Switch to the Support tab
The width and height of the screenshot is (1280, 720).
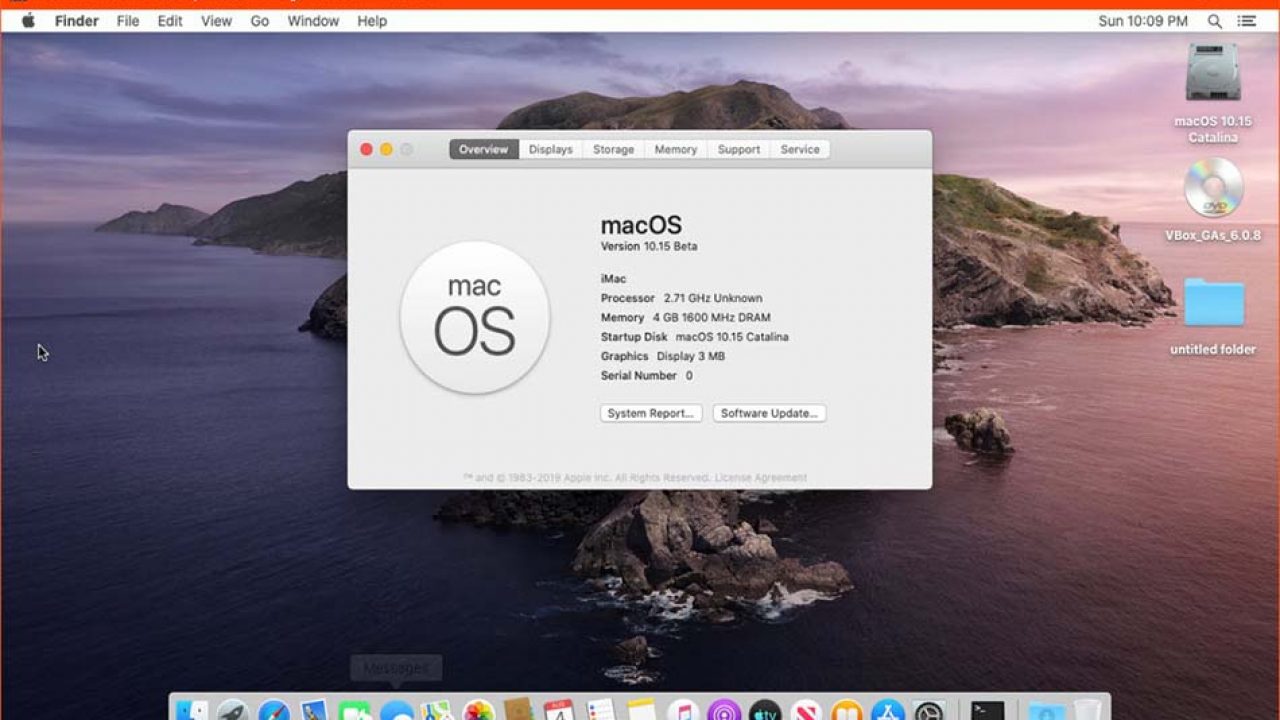click(739, 149)
